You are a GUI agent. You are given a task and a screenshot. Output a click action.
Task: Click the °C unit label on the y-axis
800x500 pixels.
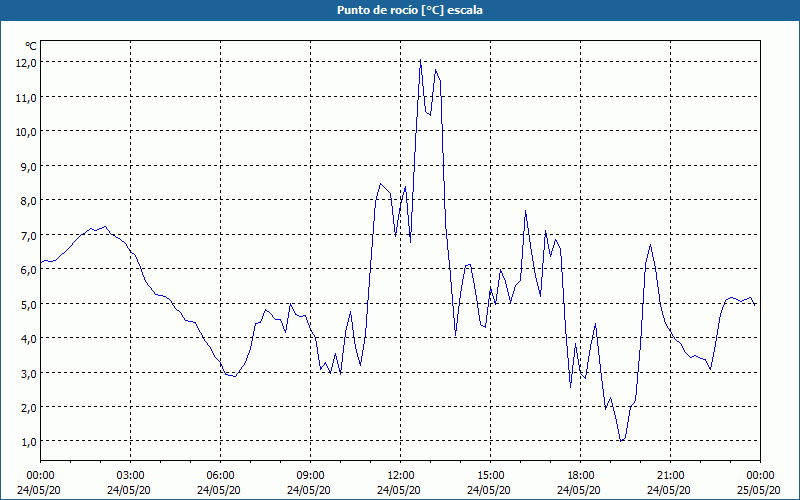pyautogui.click(x=31, y=46)
